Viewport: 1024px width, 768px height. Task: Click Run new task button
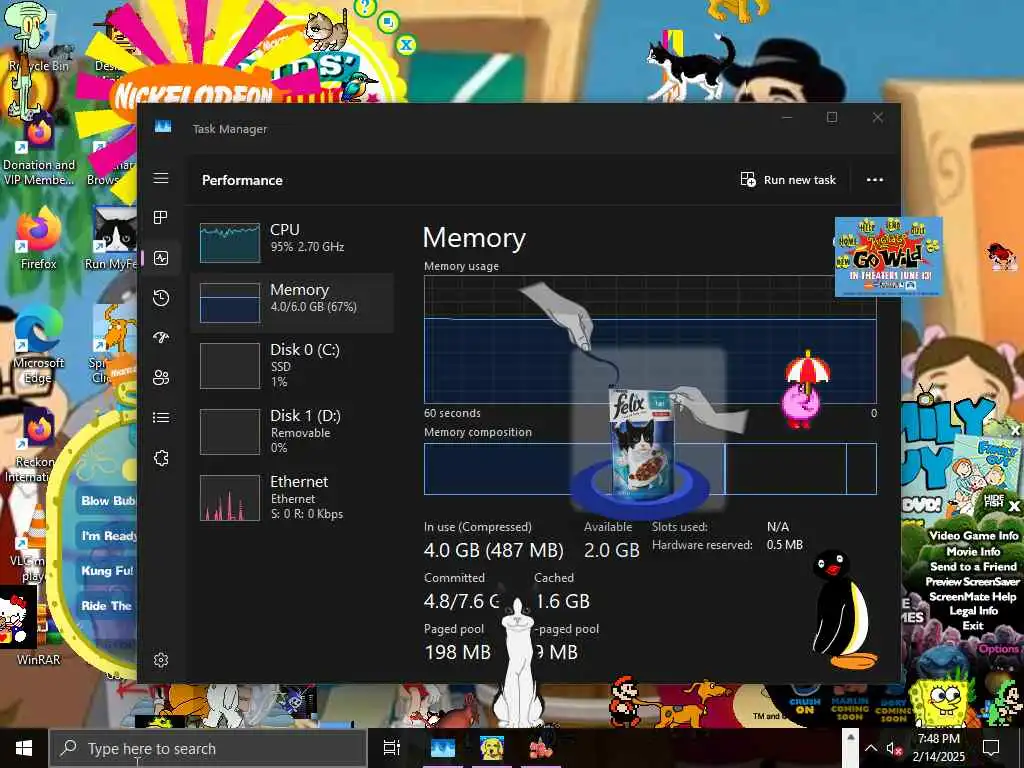(788, 180)
